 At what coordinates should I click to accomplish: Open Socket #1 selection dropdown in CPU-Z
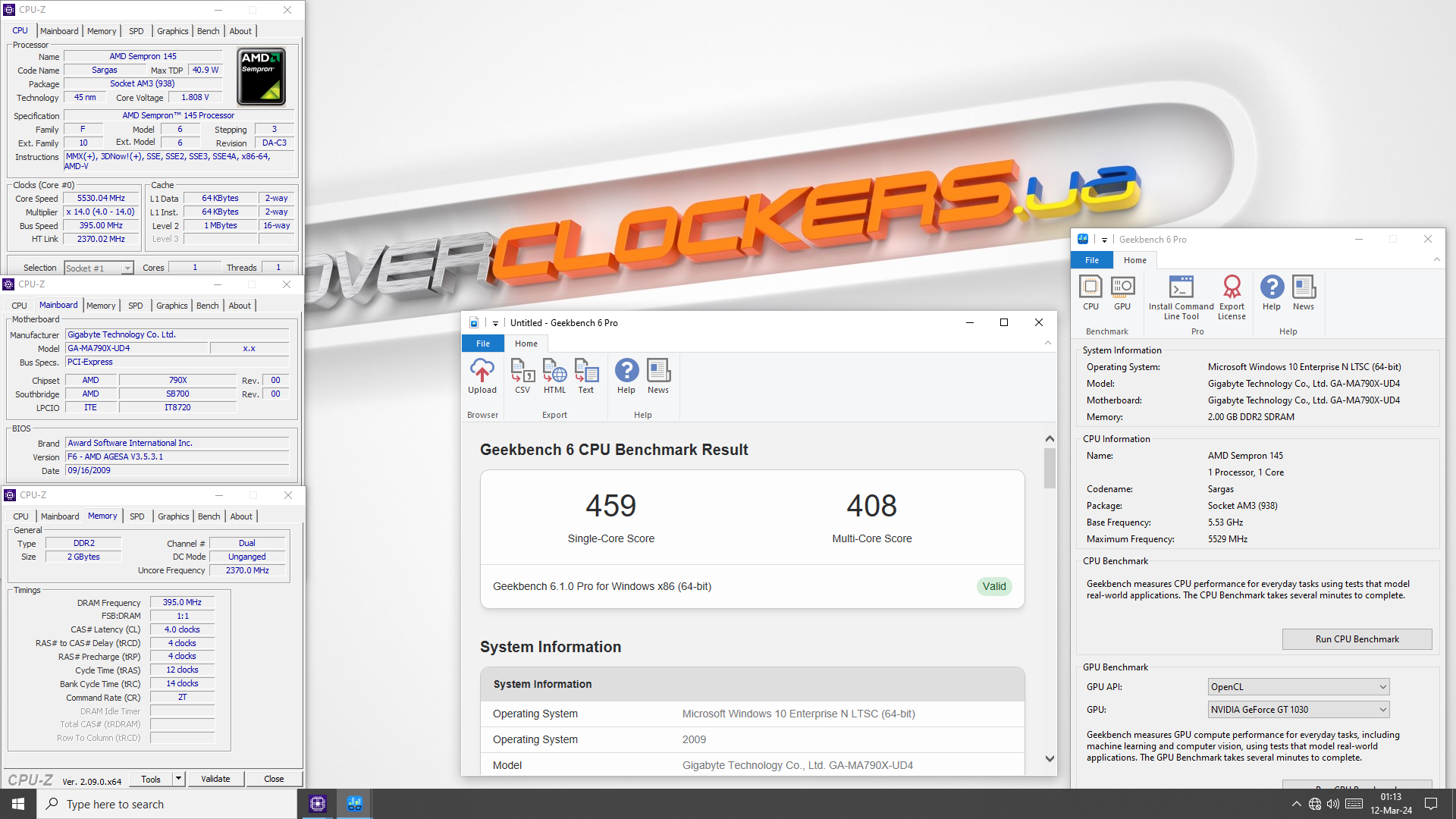pyautogui.click(x=99, y=268)
